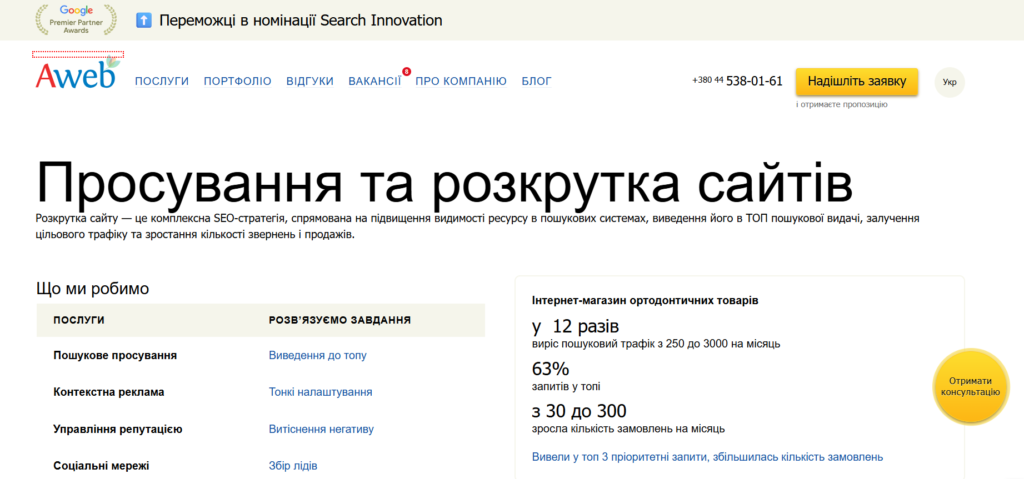Open the ПОСЛУГИ menu
Screen dimensions: 1024x479
pyautogui.click(x=162, y=81)
